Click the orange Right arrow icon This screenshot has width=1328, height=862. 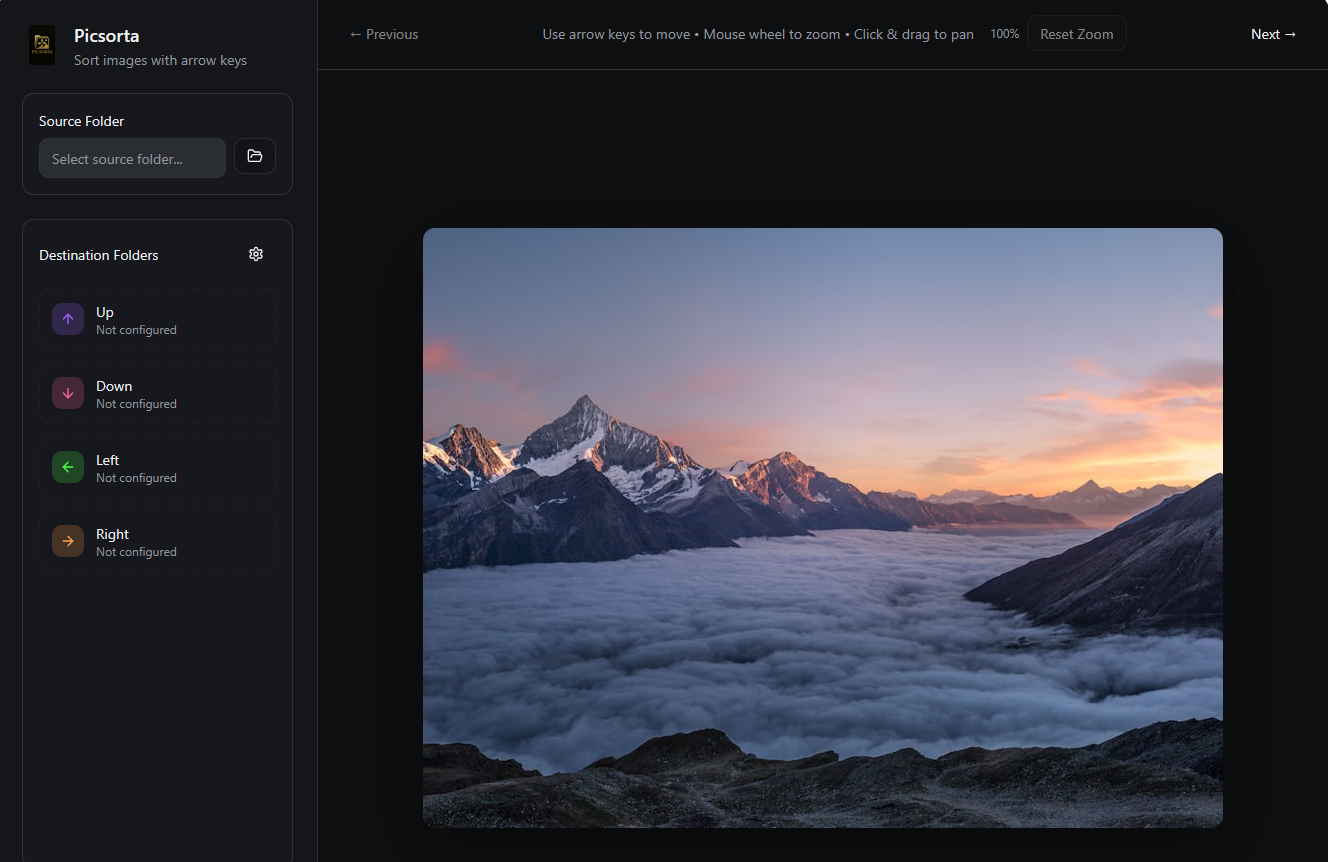tap(67, 540)
